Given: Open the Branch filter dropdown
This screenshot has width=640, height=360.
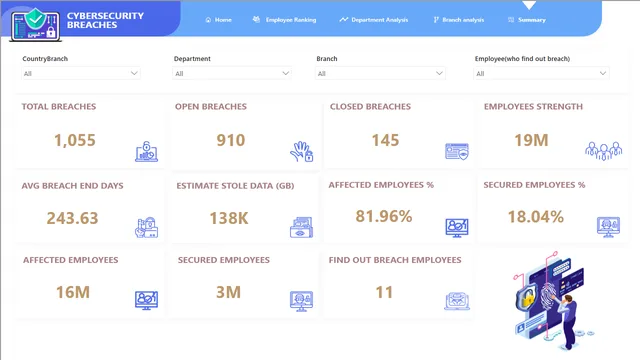Looking at the screenshot, I should tap(380, 73).
